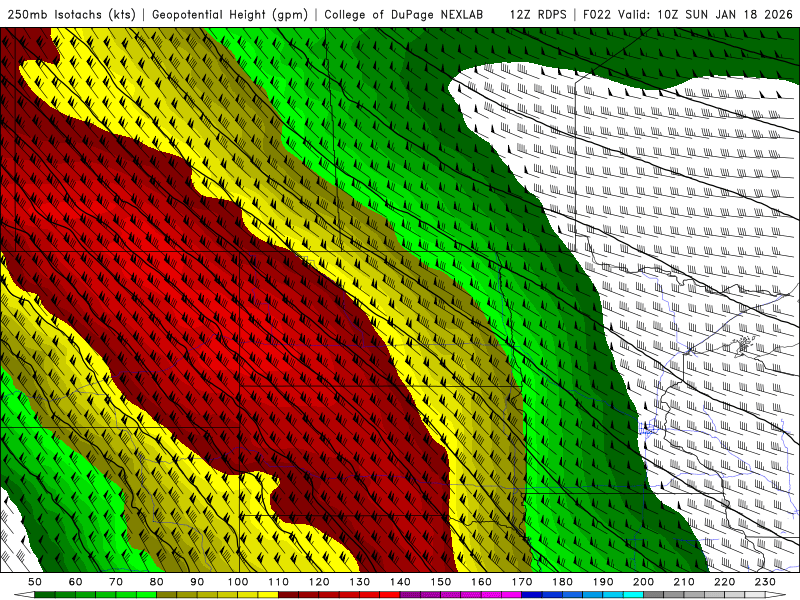The width and height of the screenshot is (800, 600).
Task: Click the 130 label on color scale
Action: click(x=360, y=582)
